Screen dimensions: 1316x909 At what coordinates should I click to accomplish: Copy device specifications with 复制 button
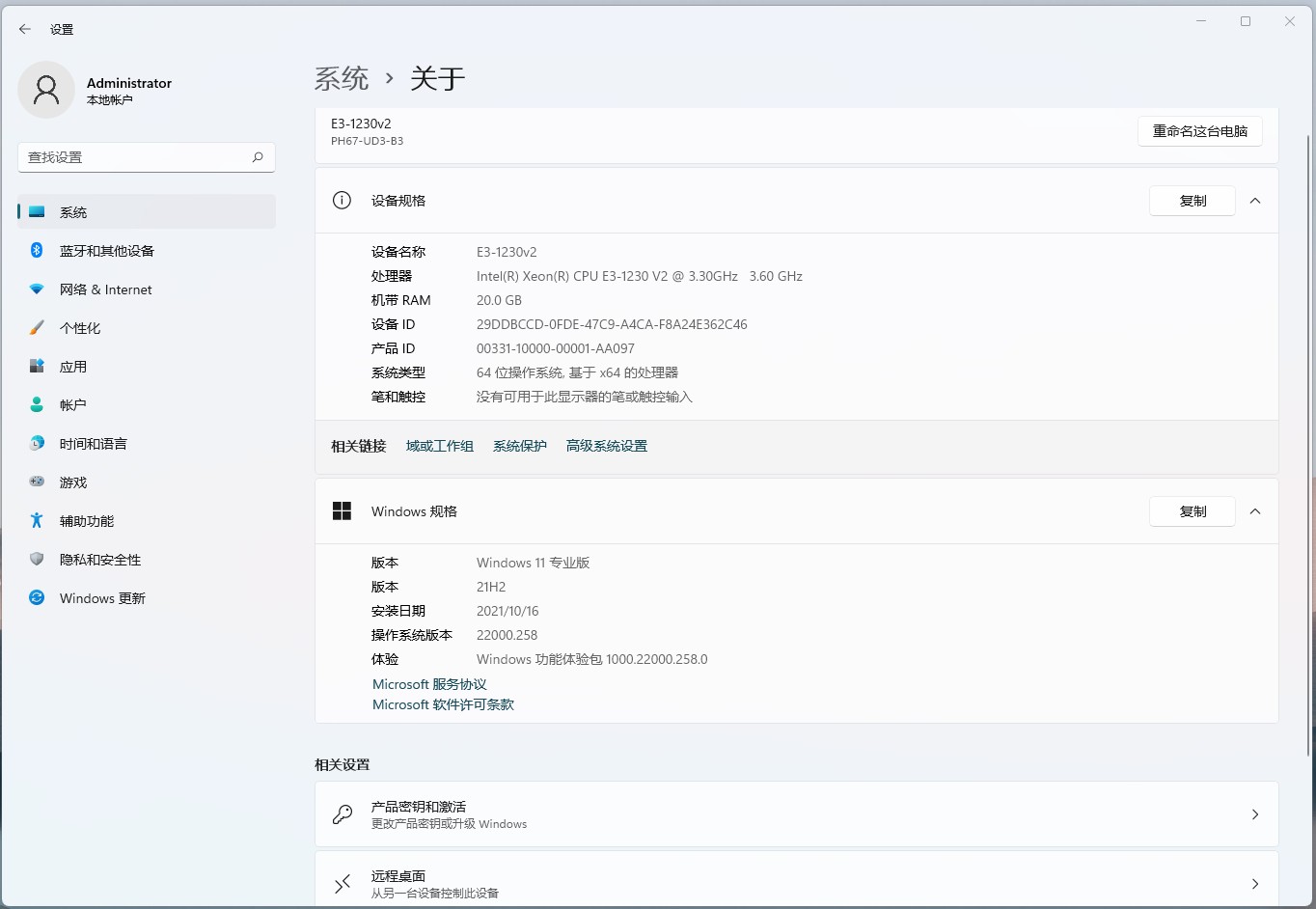[x=1193, y=201]
